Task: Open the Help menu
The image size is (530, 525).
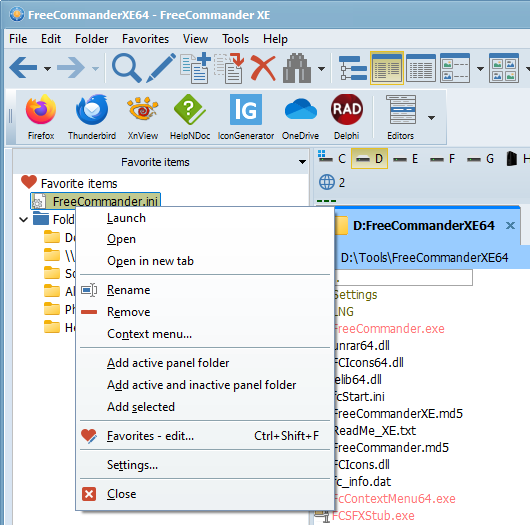Action: [x=275, y=39]
